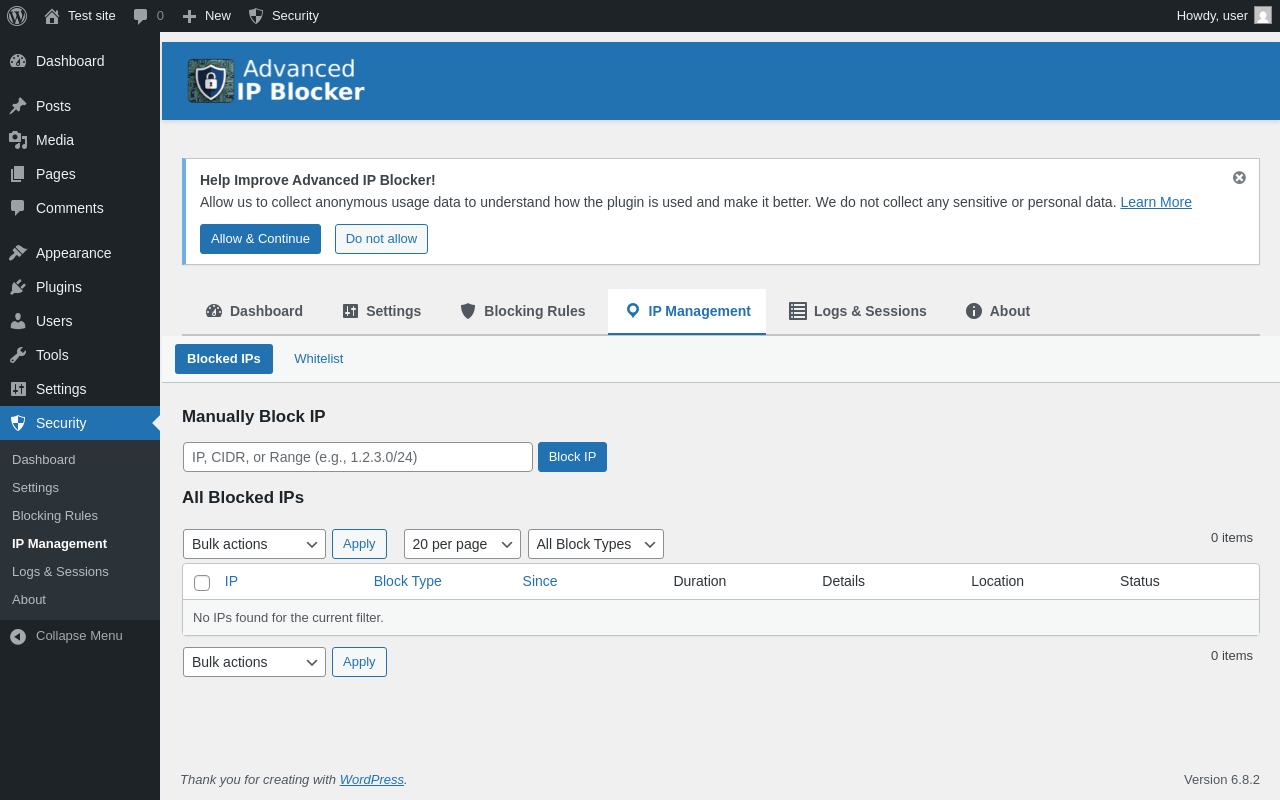Open the plugin Dashboard tab

point(254,311)
